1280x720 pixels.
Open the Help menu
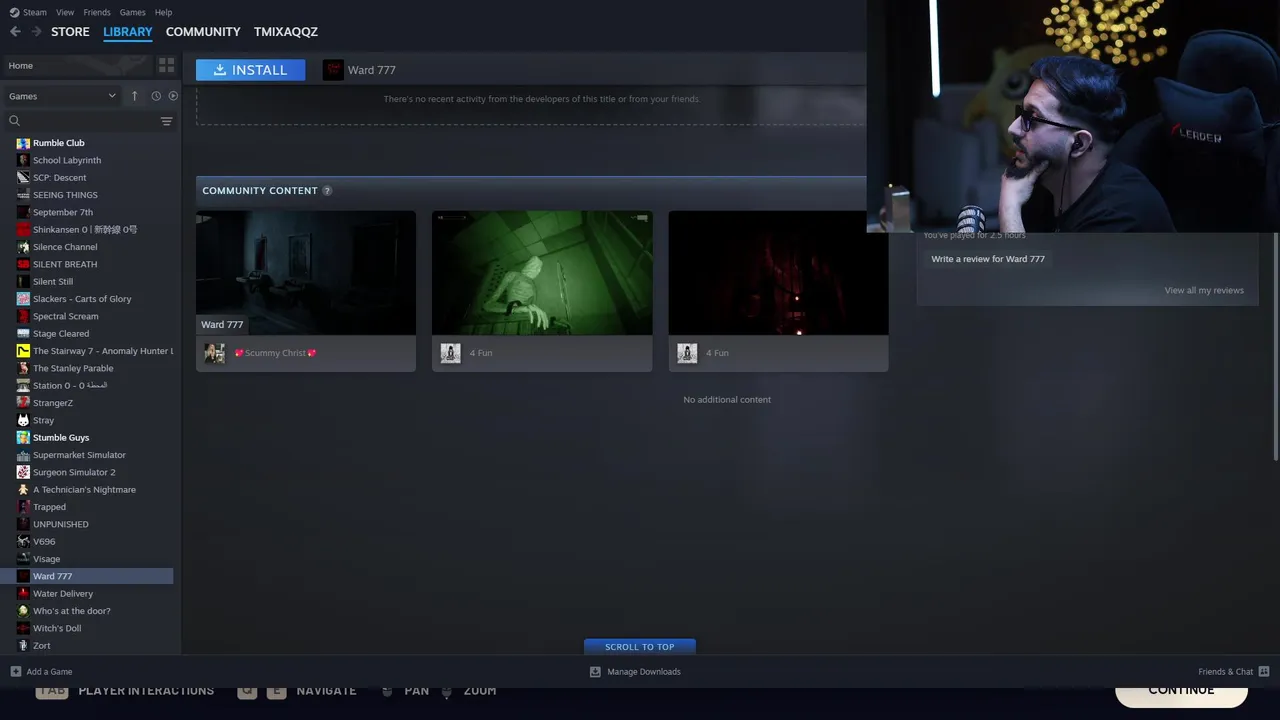pyautogui.click(x=163, y=12)
